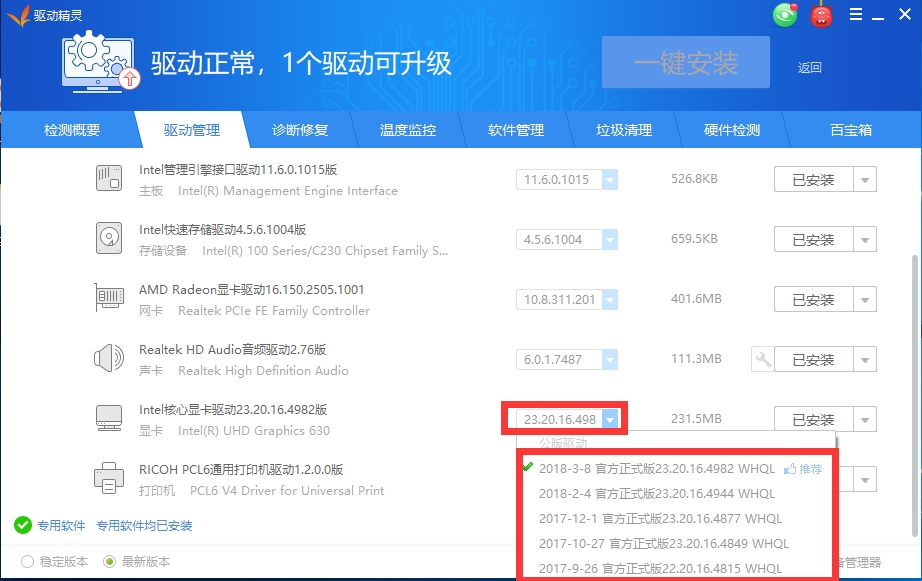This screenshot has height=581, width=922.
Task: Choose 2018-2-4 version 23.20.16.4944 WHQL
Action: 657,493
